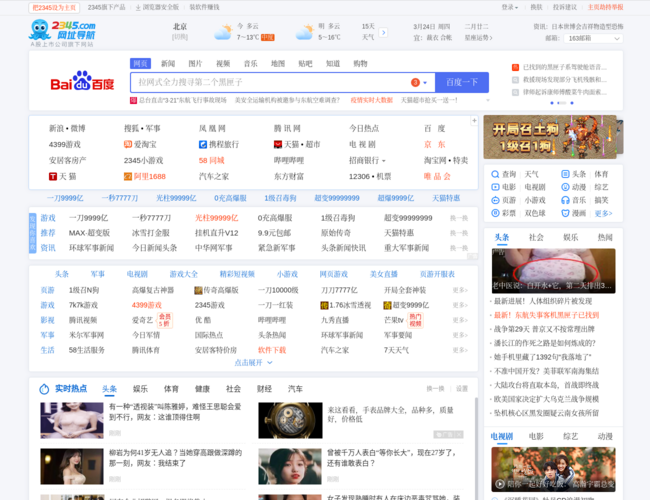This screenshot has height=500, width=650.
Task: Click the first news carousel dot
Action: (552, 103)
